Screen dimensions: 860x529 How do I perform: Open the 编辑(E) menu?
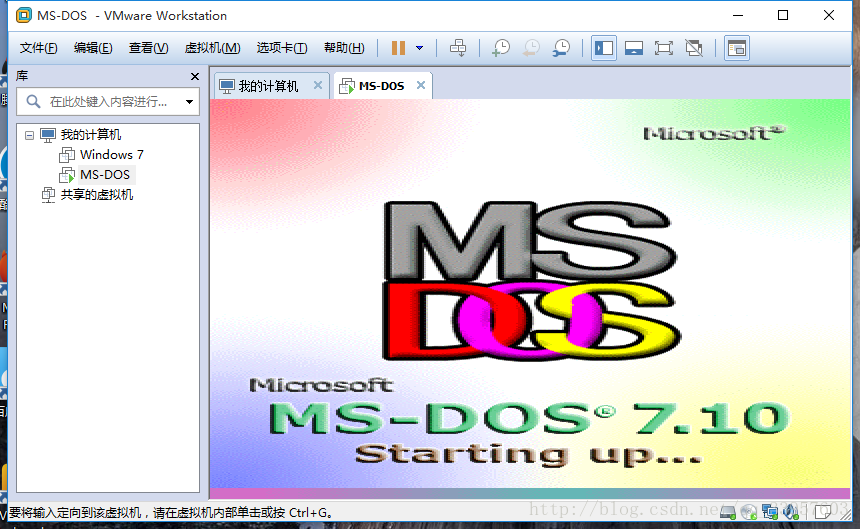[x=93, y=48]
